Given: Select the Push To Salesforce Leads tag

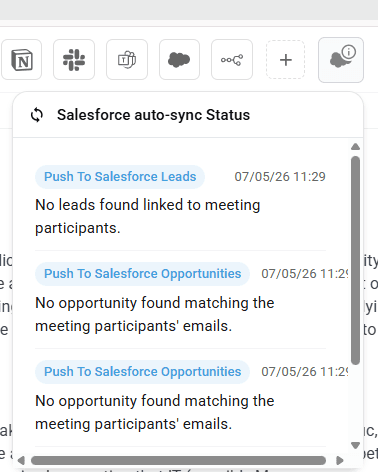Looking at the screenshot, I should point(120,177).
